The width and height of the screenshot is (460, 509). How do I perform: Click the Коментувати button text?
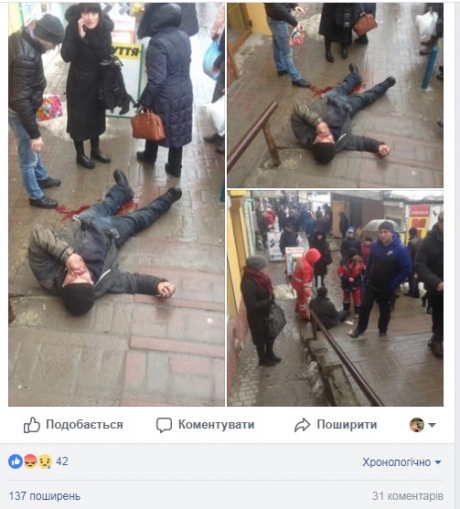[216, 425]
